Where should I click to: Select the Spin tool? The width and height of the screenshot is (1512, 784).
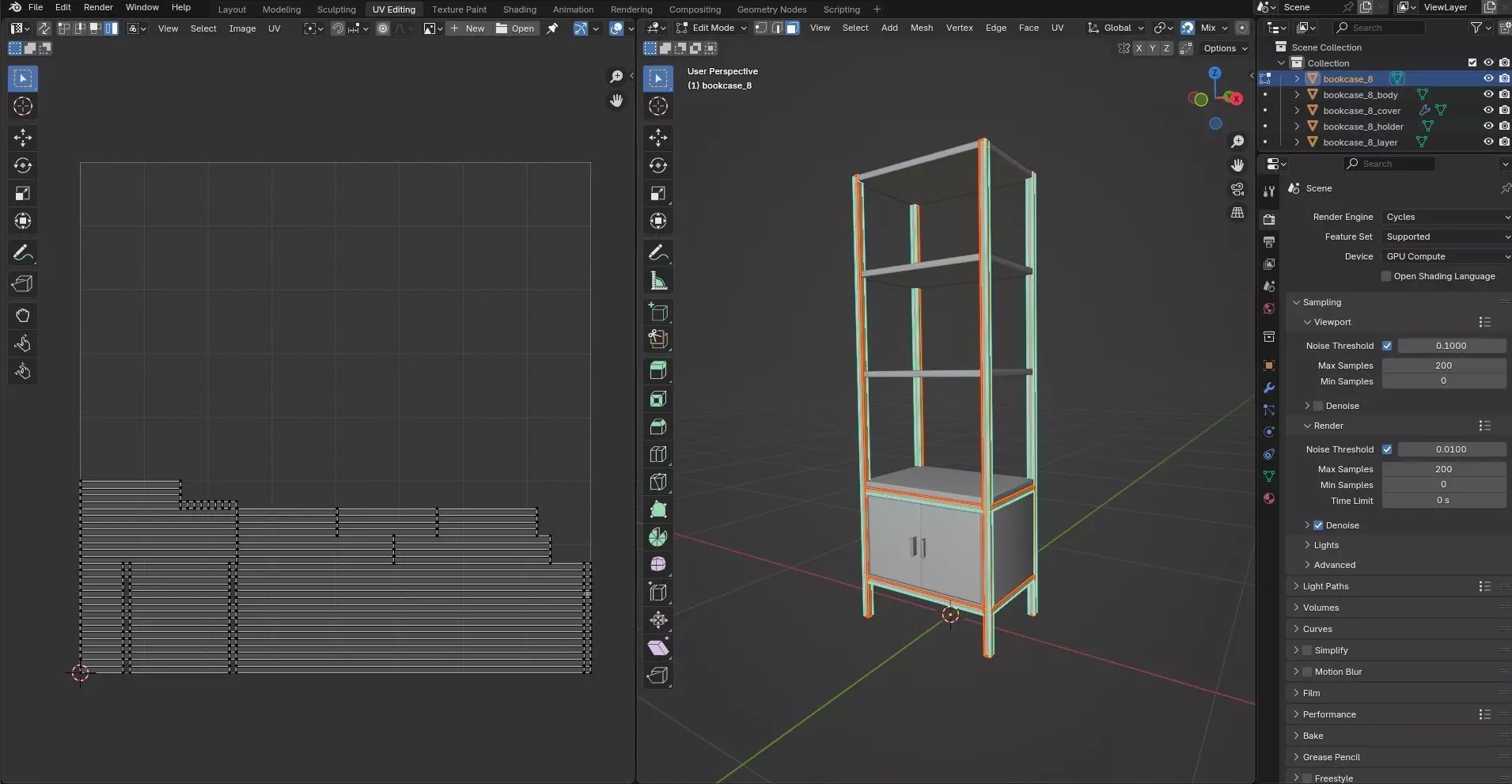(x=657, y=537)
